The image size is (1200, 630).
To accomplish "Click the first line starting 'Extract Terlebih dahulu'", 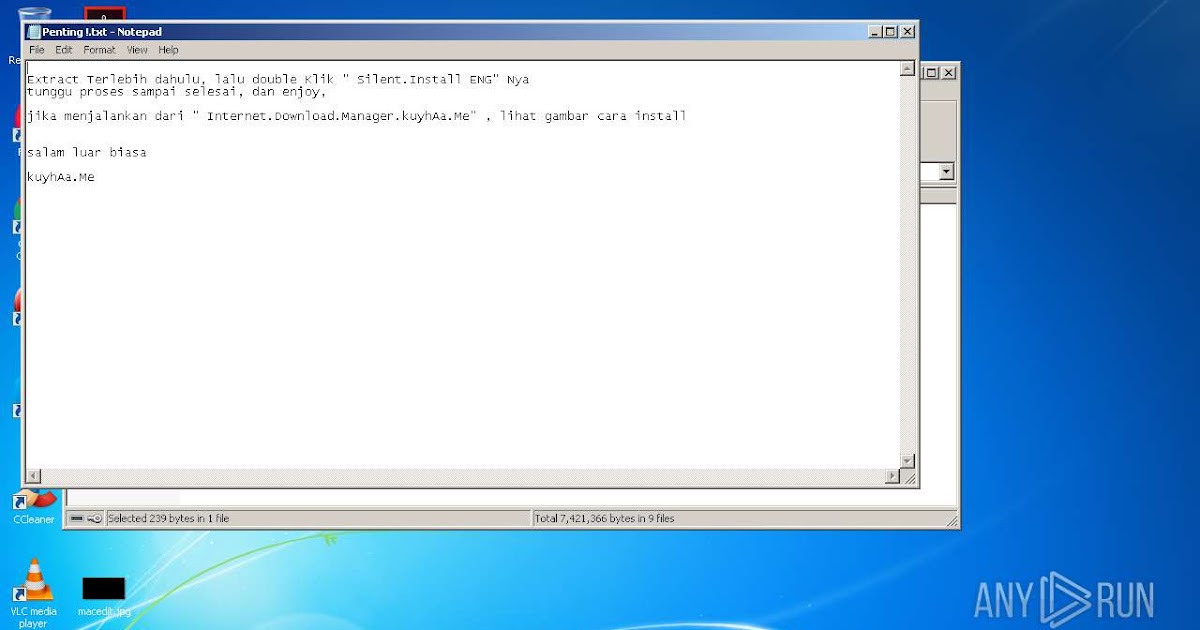I will coord(278,79).
